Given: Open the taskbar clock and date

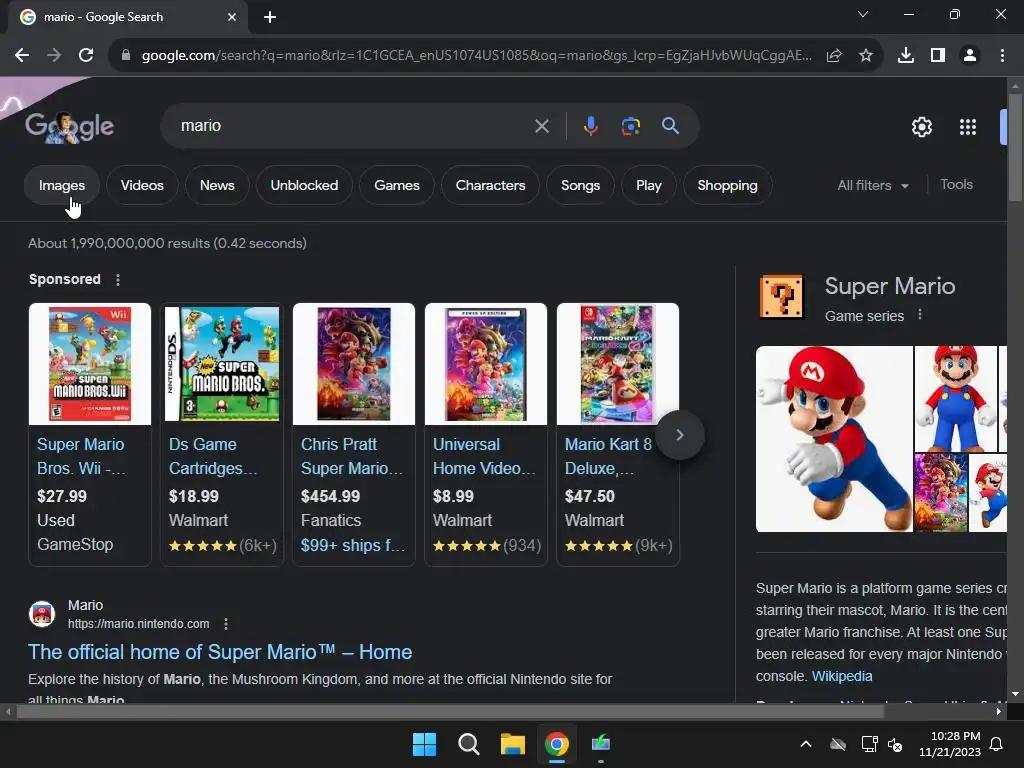Looking at the screenshot, I should [x=950, y=744].
